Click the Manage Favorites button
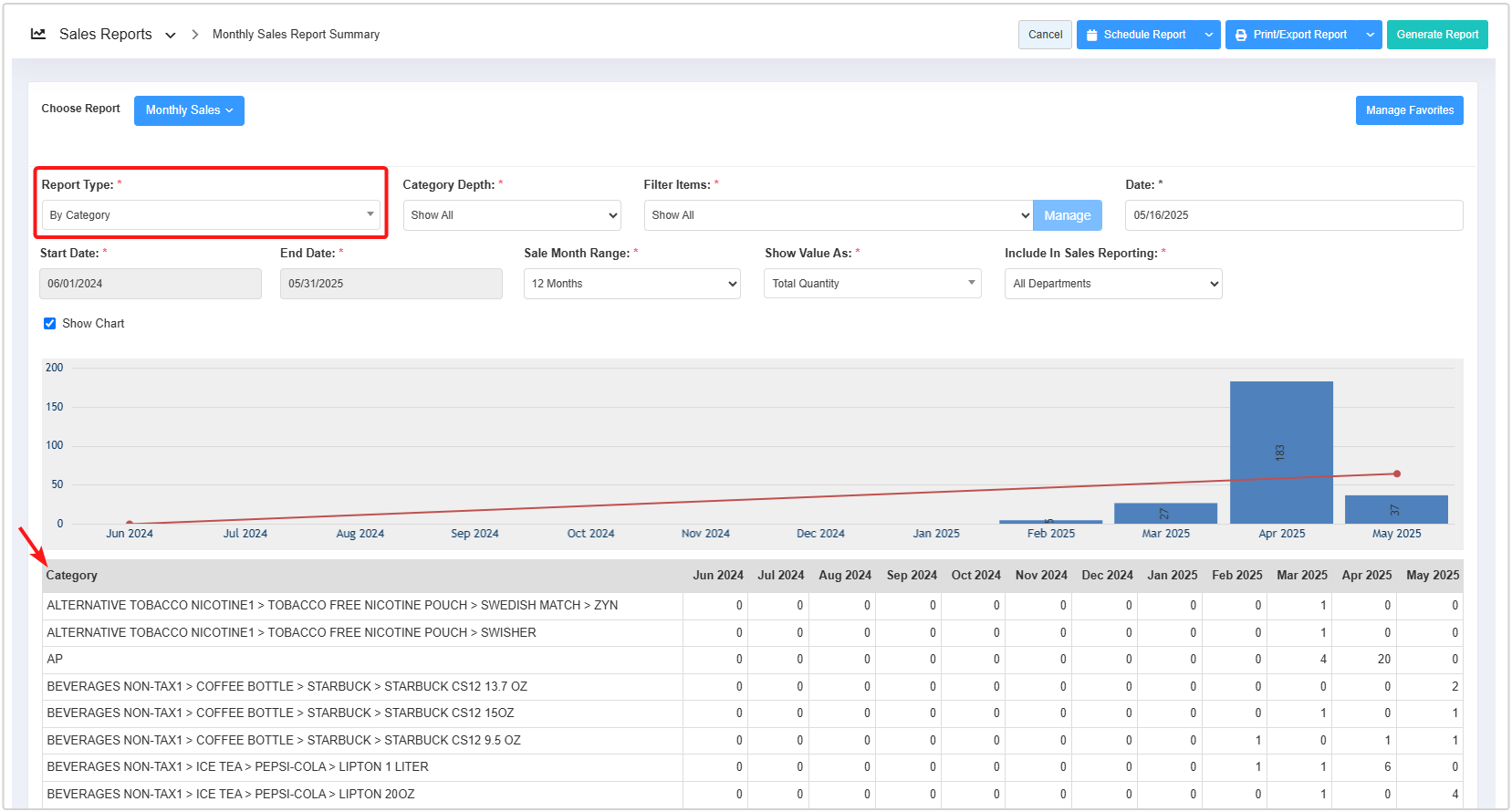Screen dimensions: 1512x812 [1409, 110]
